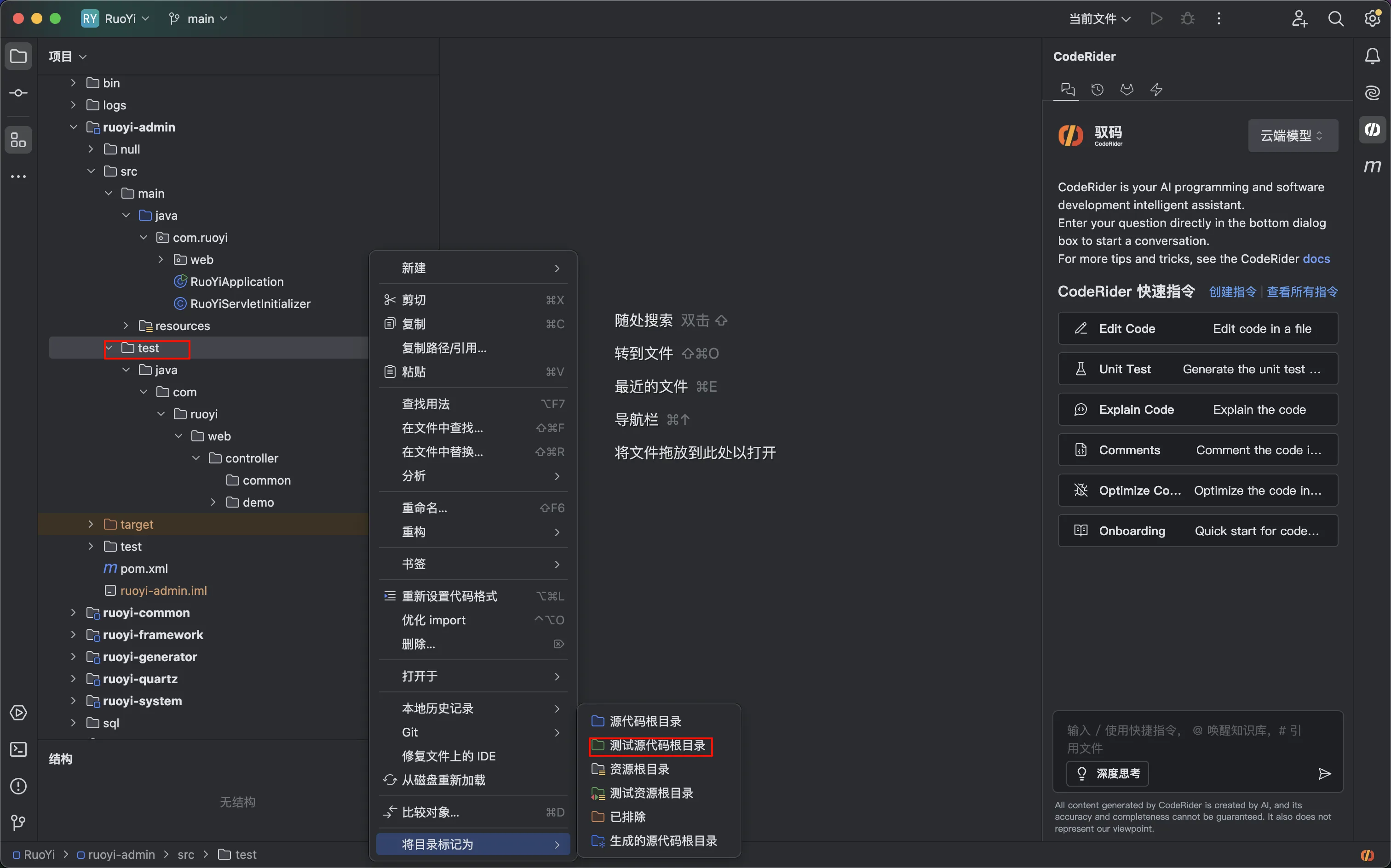Open the Git tool window icon
Image resolution: width=1391 pixels, height=868 pixels.
pyautogui.click(x=18, y=822)
